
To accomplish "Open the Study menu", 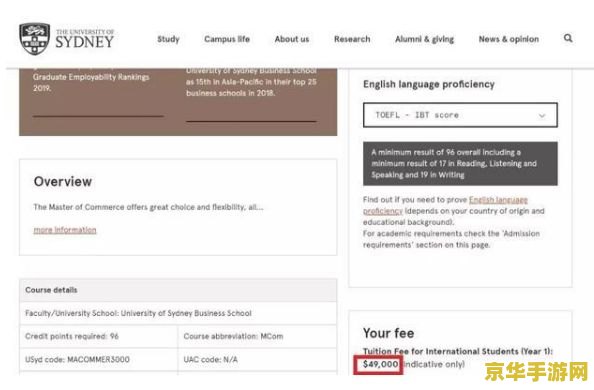I will (x=168, y=39).
